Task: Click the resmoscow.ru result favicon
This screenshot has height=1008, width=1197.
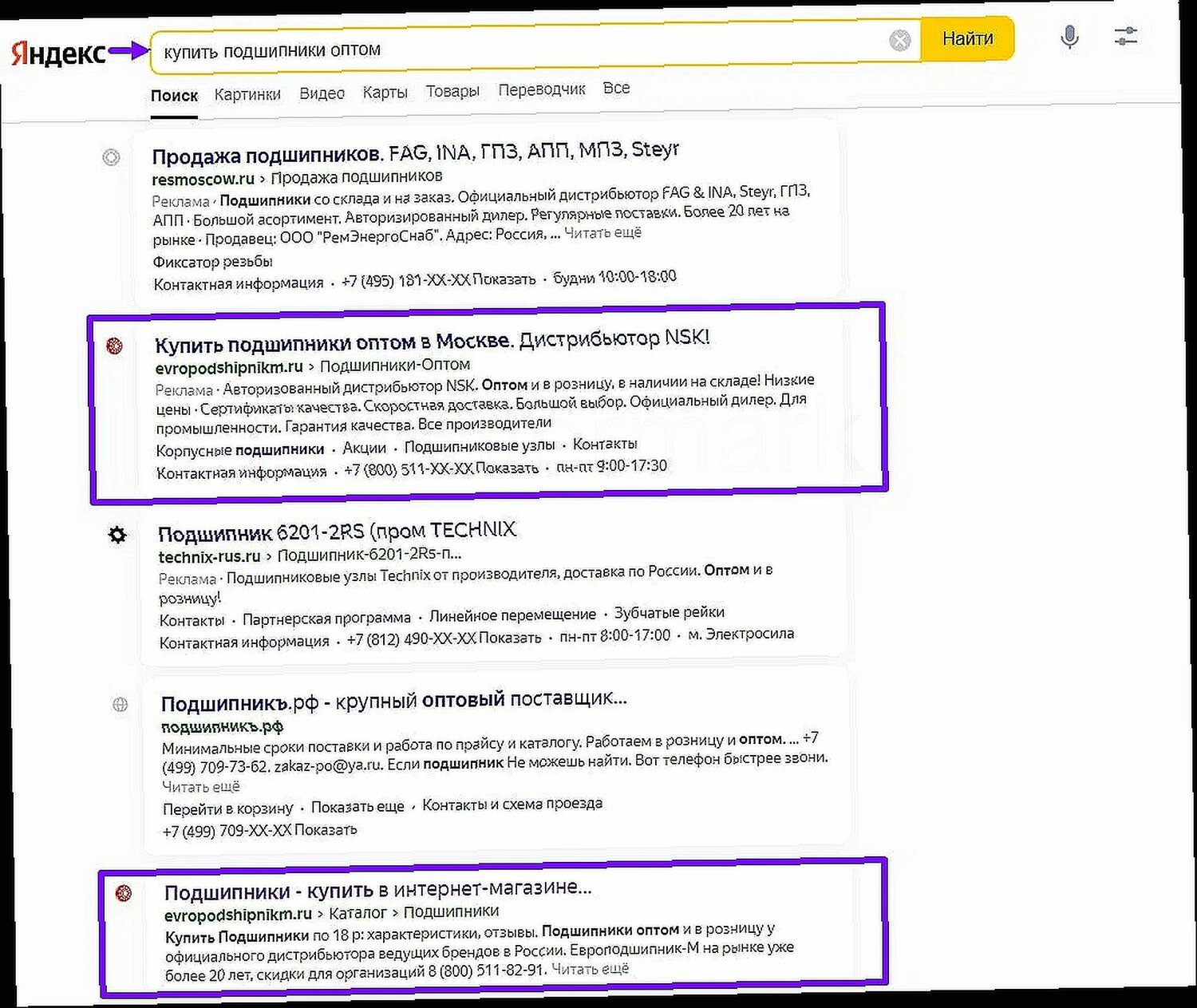Action: [x=111, y=157]
